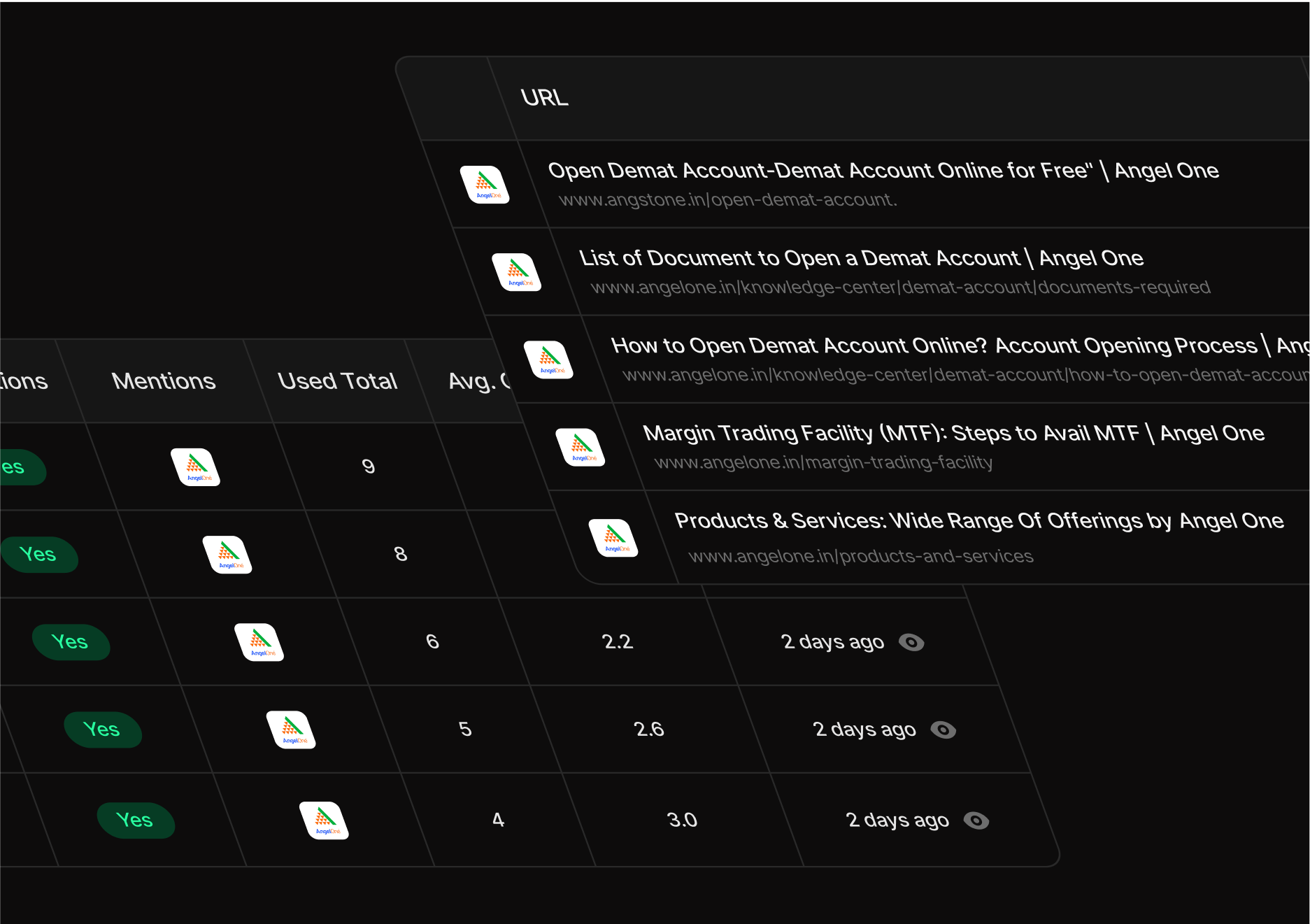Click the Used Total value 6

[x=433, y=641]
